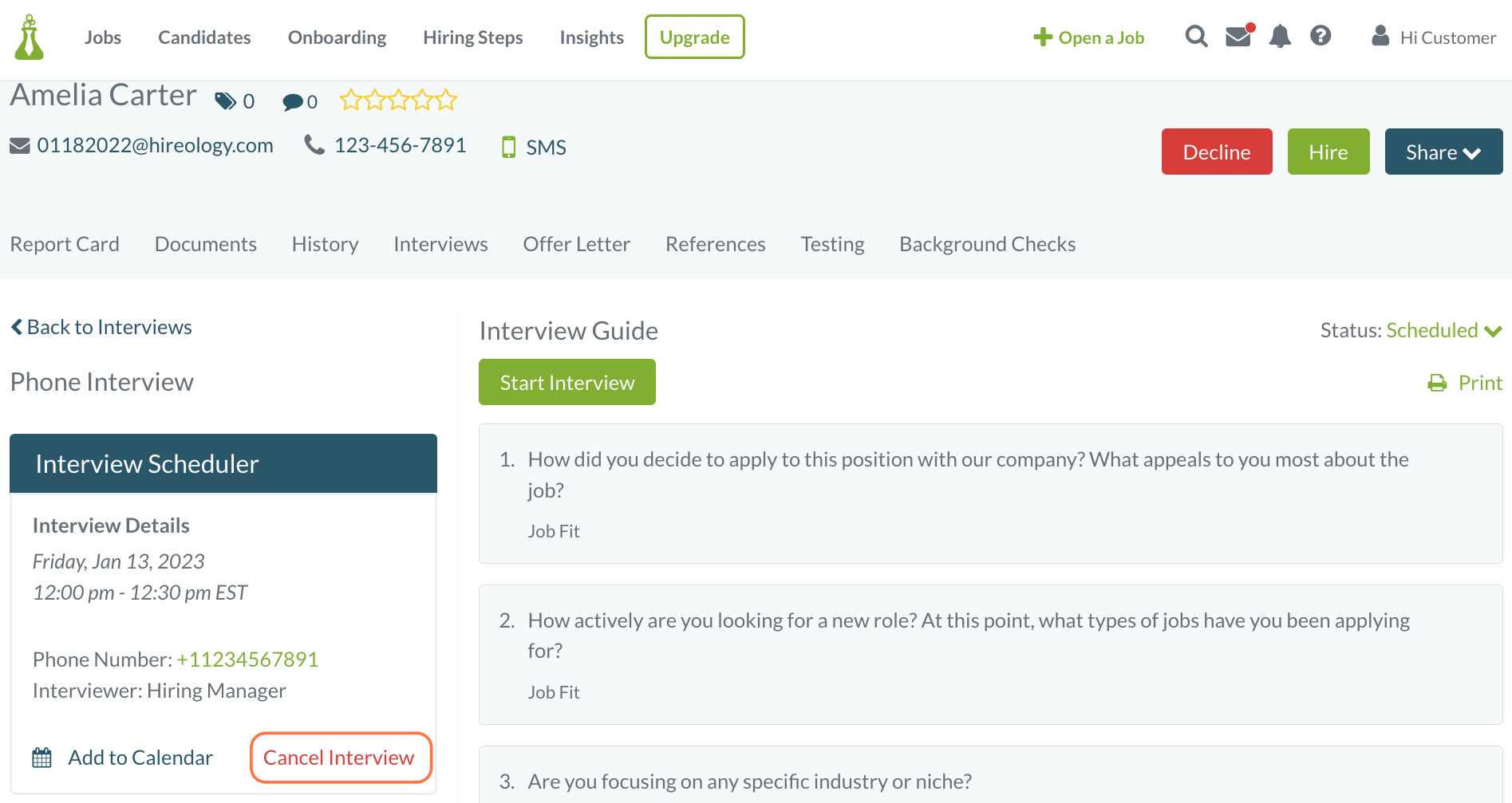The height and width of the screenshot is (803, 1512).
Task: Click the SMS mobile phone icon
Action: tap(508, 147)
